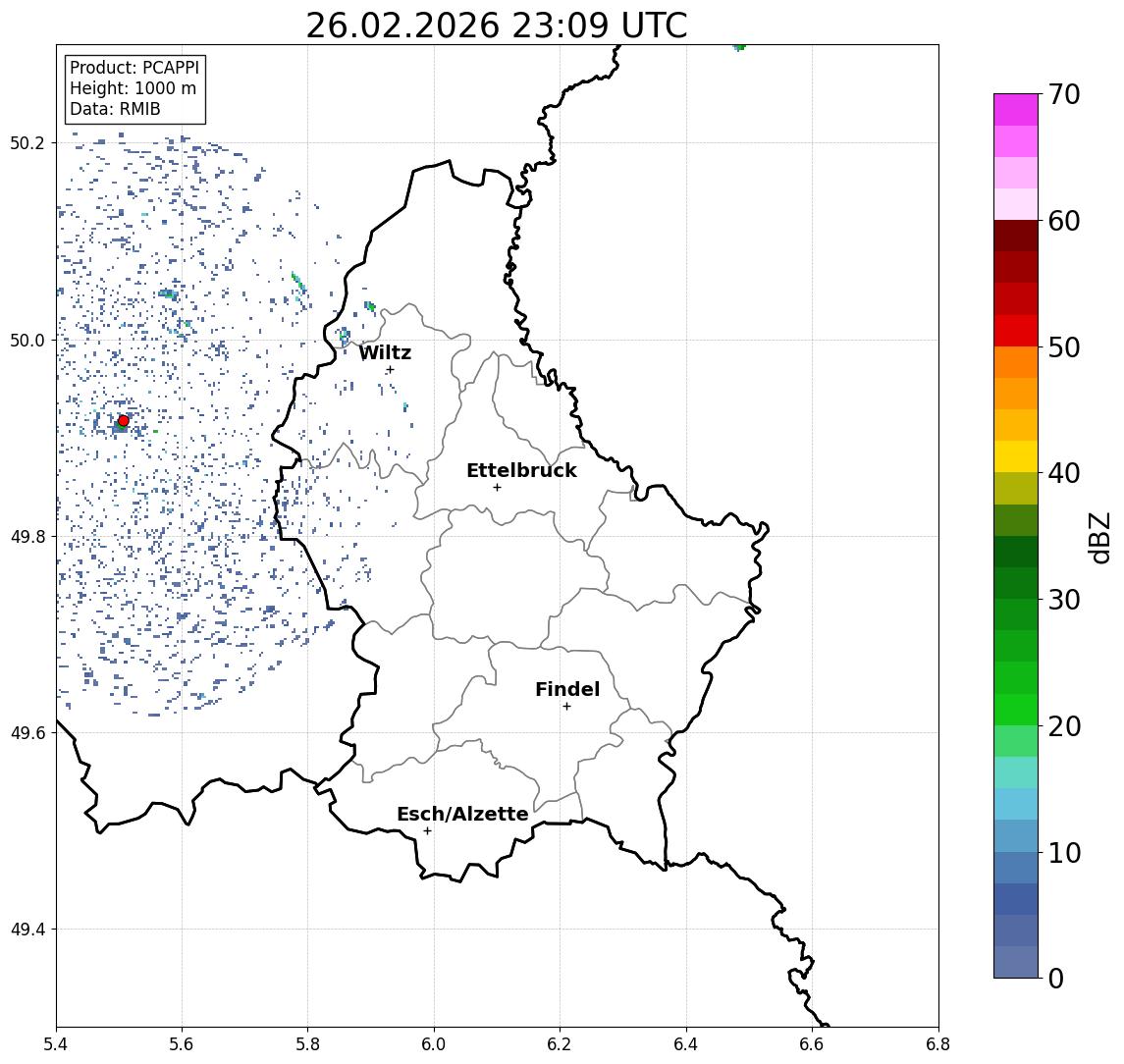
Task: Click longitude tick label 5.8
Action: tap(307, 1044)
